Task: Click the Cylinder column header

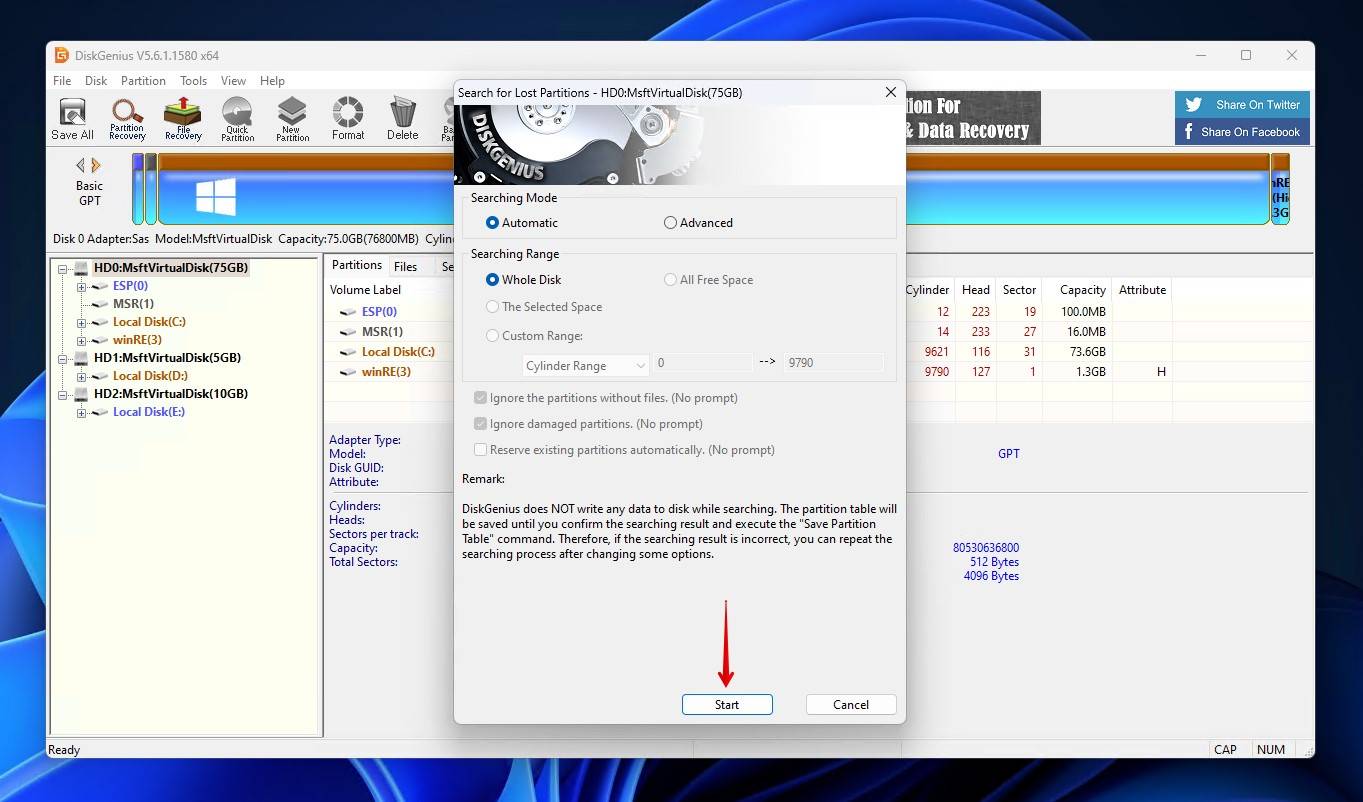Action: click(927, 290)
